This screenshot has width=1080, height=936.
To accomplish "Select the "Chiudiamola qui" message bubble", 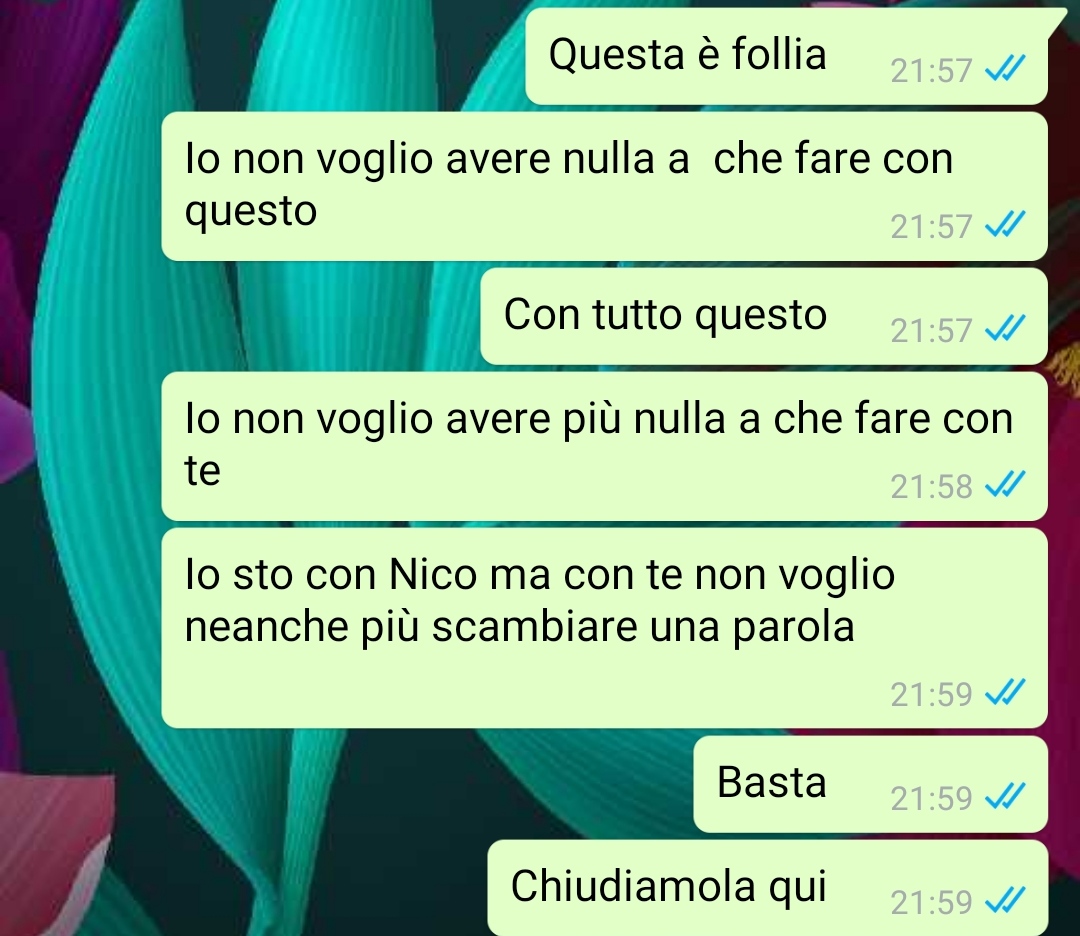I will [x=768, y=888].
